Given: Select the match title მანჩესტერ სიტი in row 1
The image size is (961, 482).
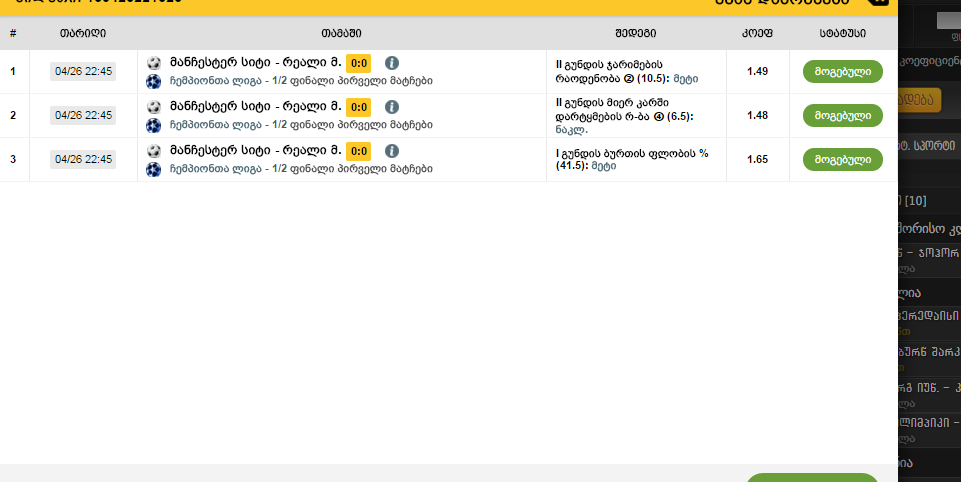Looking at the screenshot, I should pyautogui.click(x=221, y=63).
